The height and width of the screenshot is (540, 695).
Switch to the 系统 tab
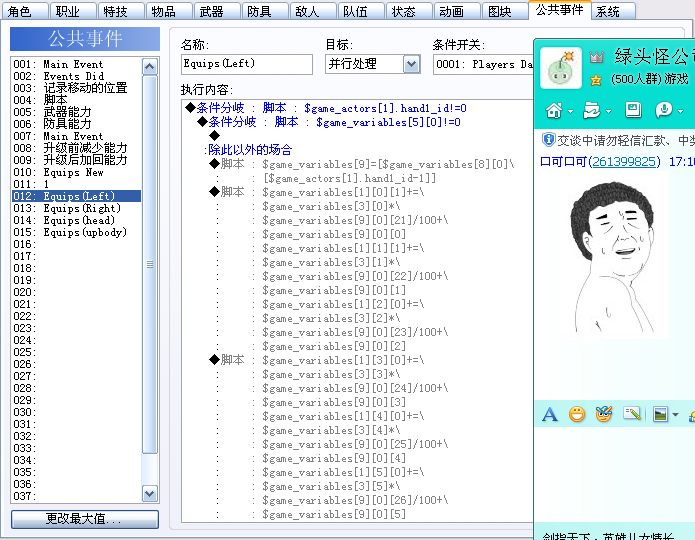point(613,11)
